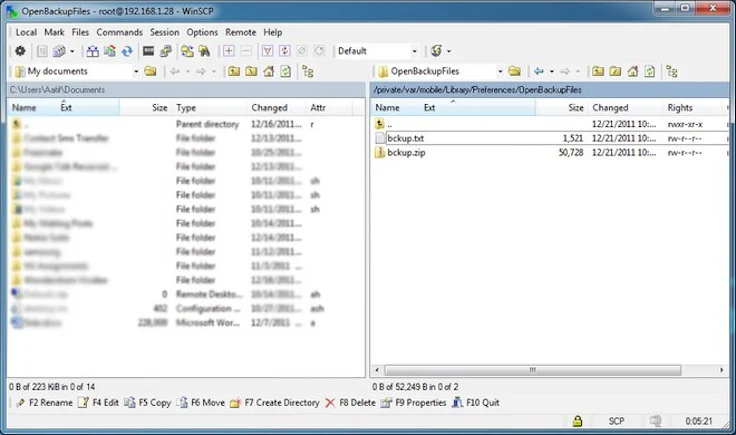Sort remote panel by Changed column
The image size is (736, 435).
click(x=625, y=107)
